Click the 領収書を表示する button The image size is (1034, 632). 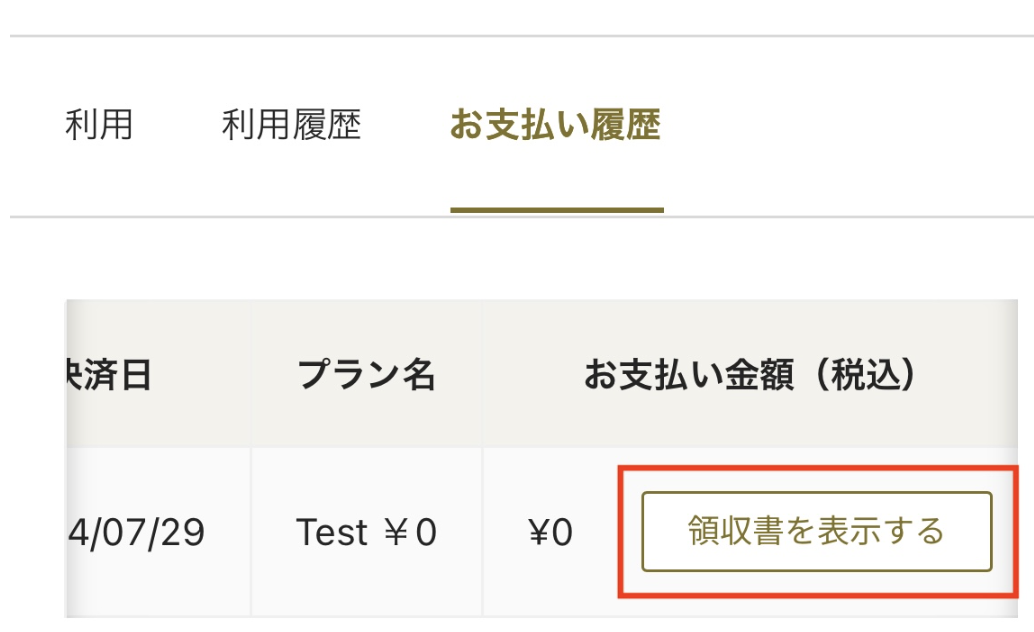[x=816, y=531]
